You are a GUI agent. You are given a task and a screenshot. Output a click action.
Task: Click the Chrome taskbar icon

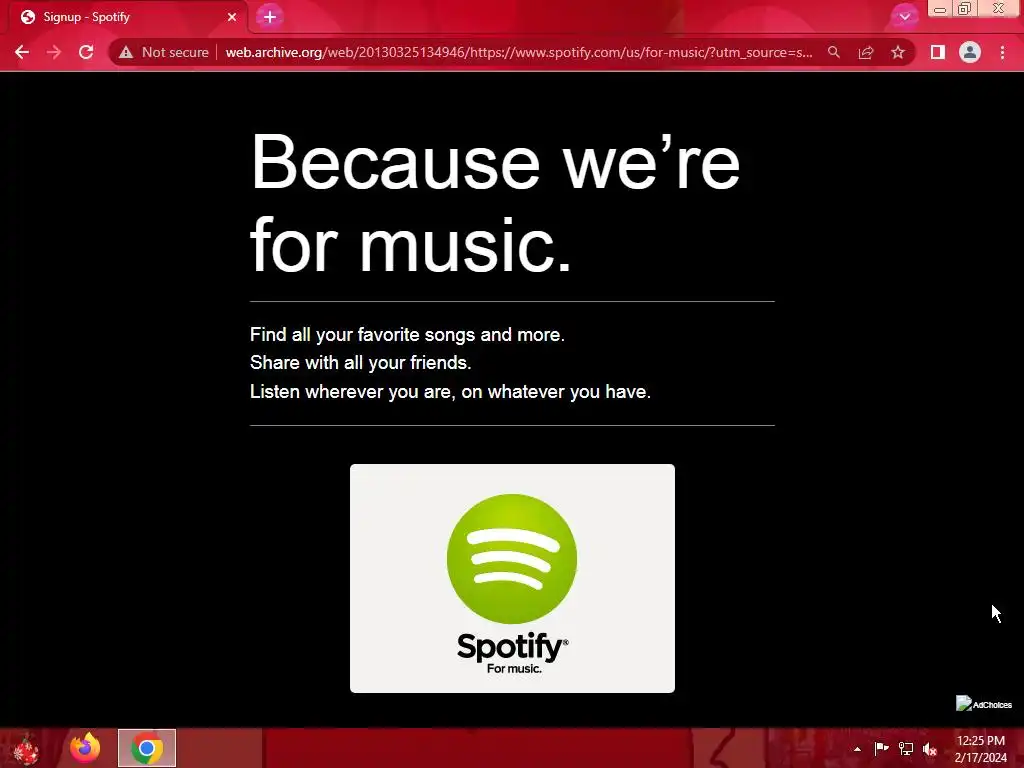pyautogui.click(x=147, y=748)
